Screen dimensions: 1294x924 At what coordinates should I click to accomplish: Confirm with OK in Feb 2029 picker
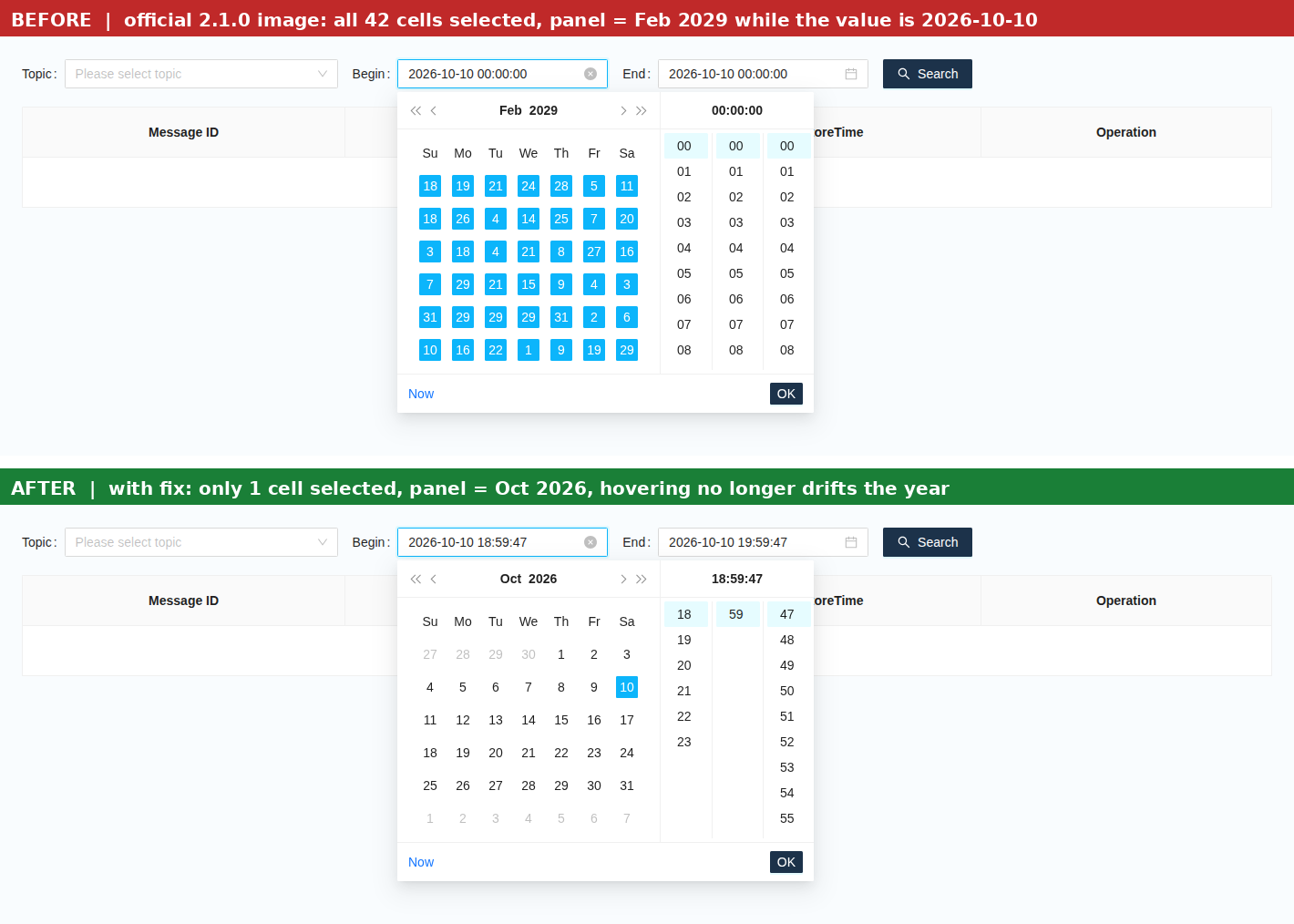786,394
